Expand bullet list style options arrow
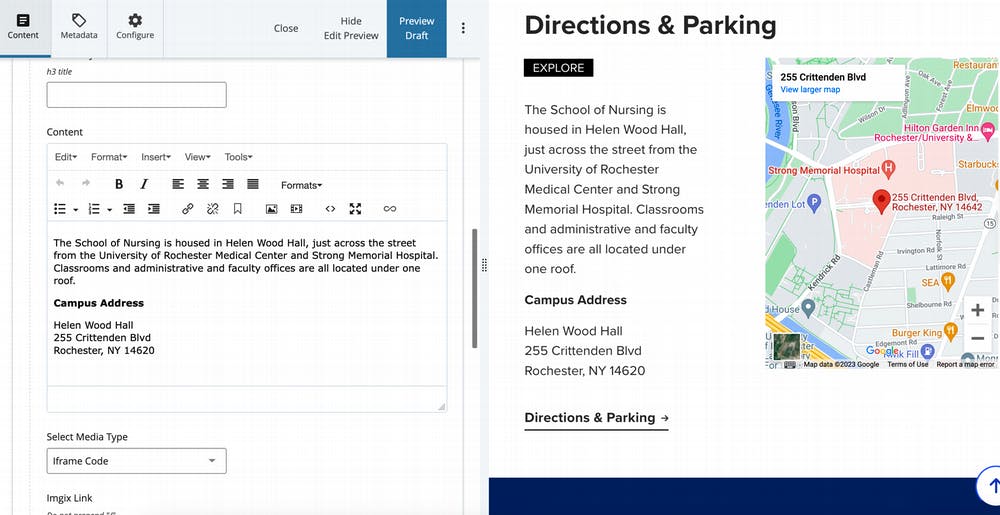 [75, 209]
